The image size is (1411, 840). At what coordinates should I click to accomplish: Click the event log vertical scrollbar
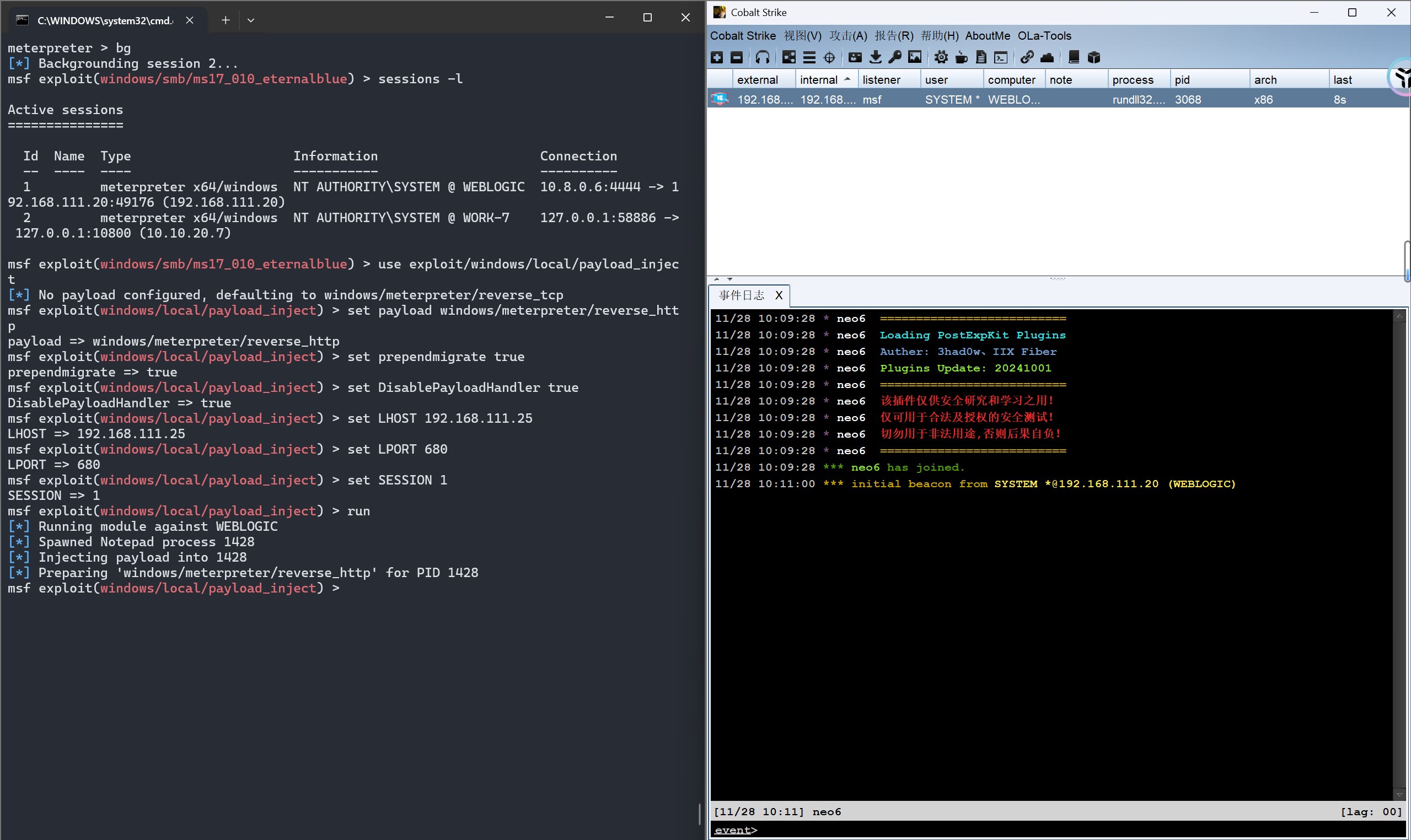click(1399, 554)
